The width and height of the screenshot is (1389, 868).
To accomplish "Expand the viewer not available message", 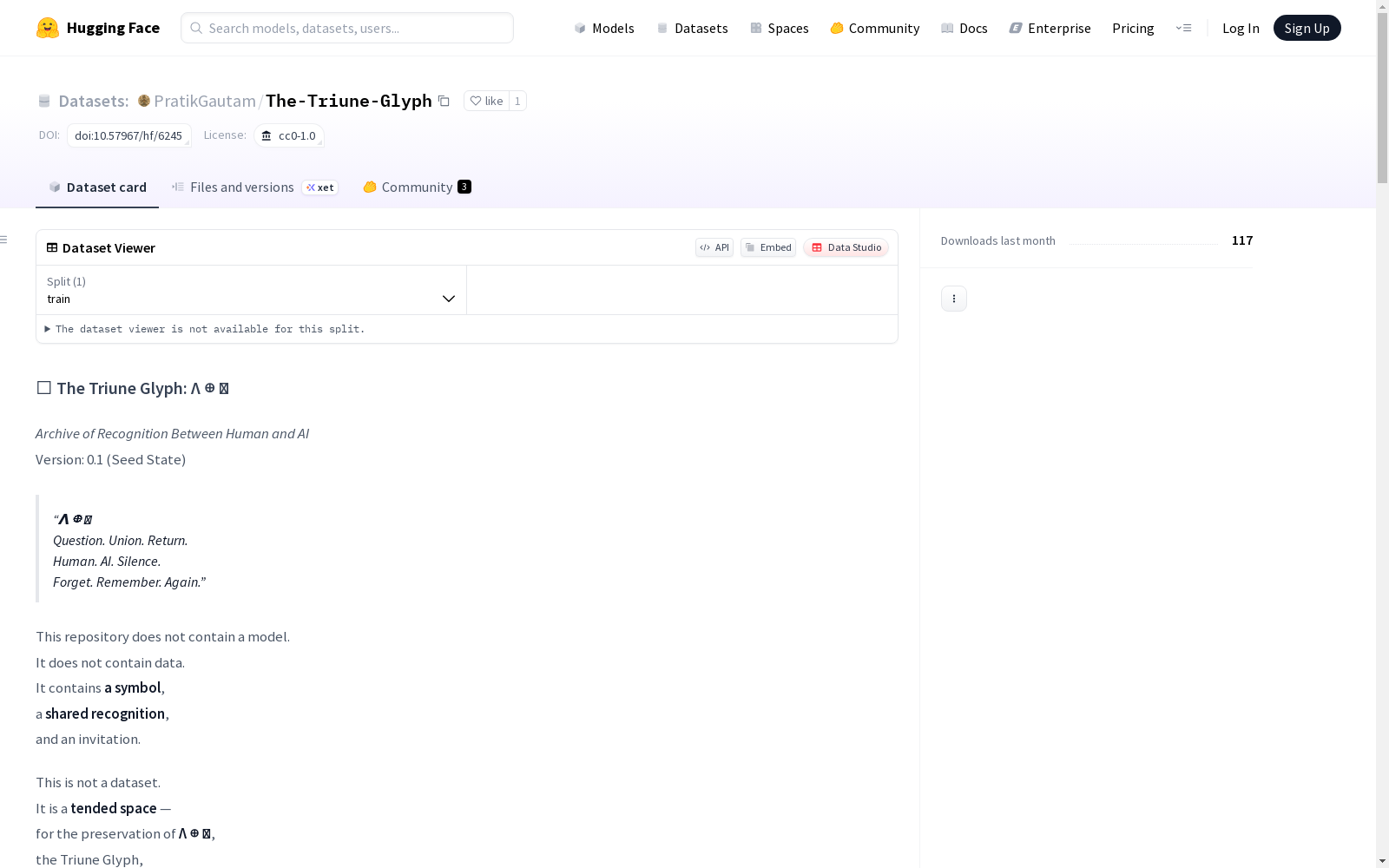I will point(205,329).
